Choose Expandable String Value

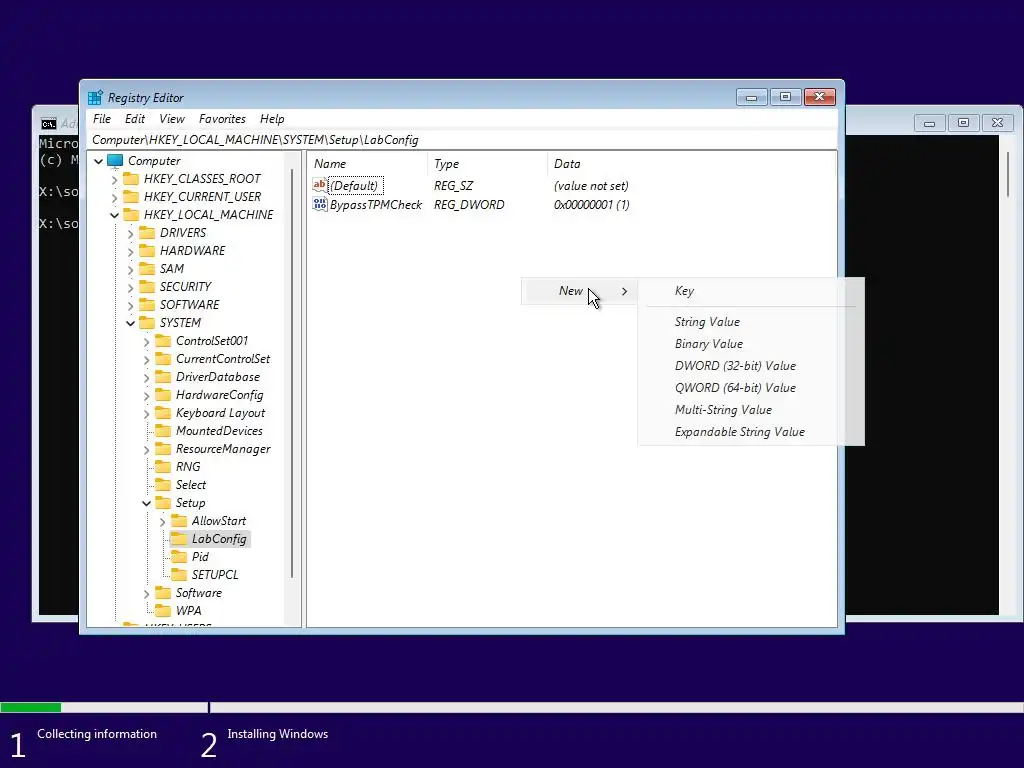tap(750, 432)
